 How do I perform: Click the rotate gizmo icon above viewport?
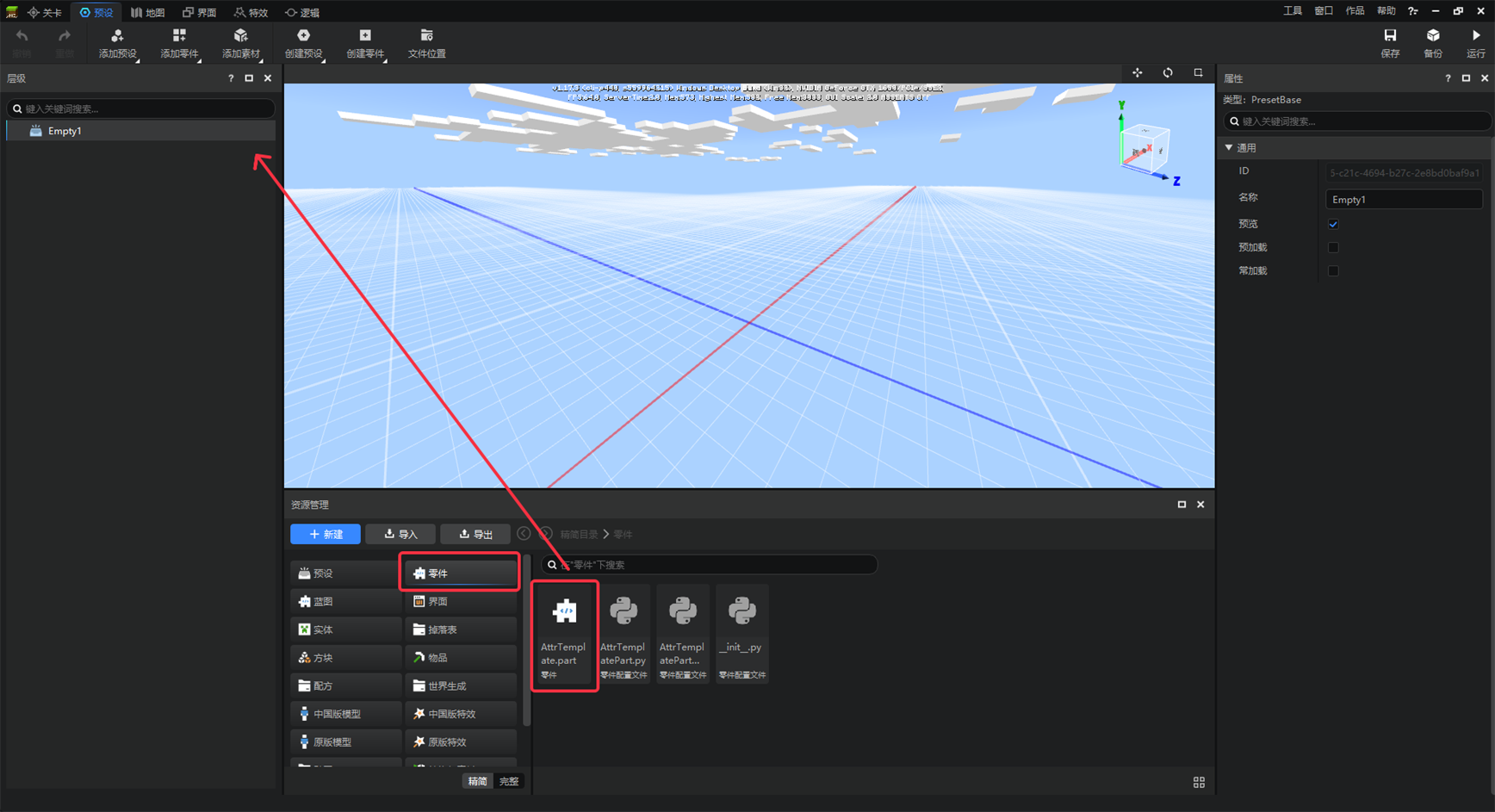pos(1168,73)
